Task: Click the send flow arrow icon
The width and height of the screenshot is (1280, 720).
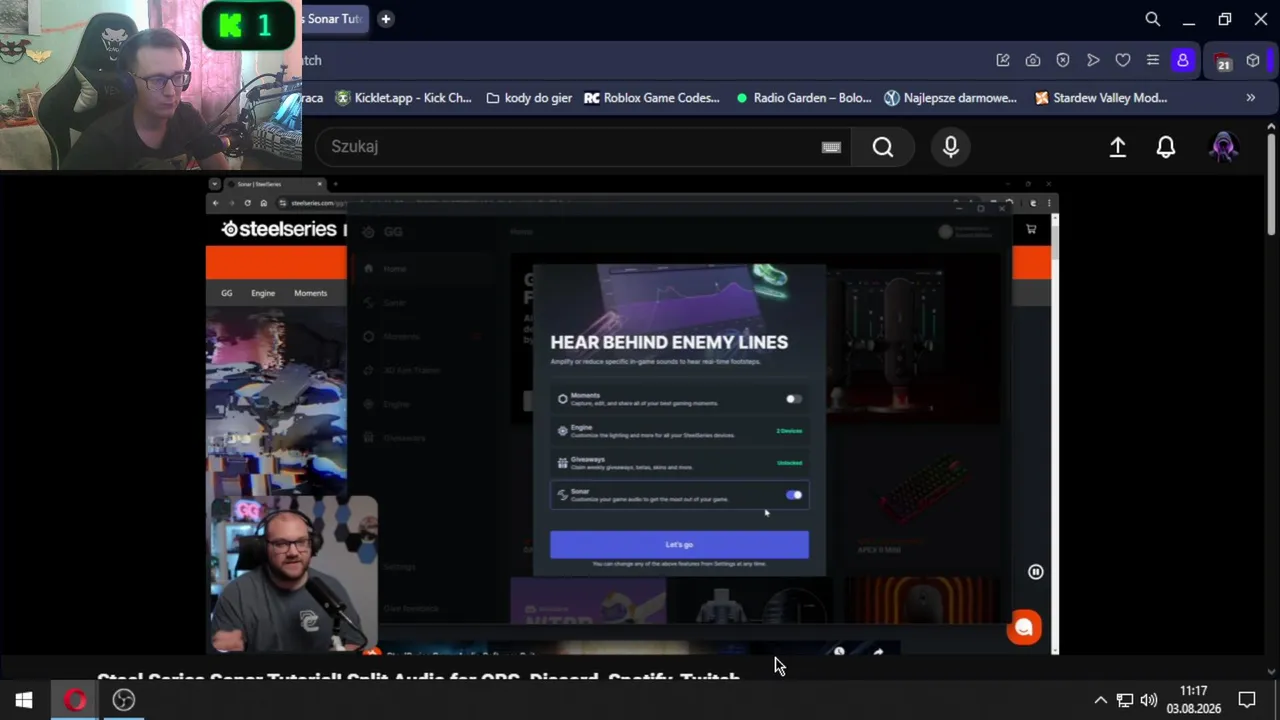Action: [1093, 60]
